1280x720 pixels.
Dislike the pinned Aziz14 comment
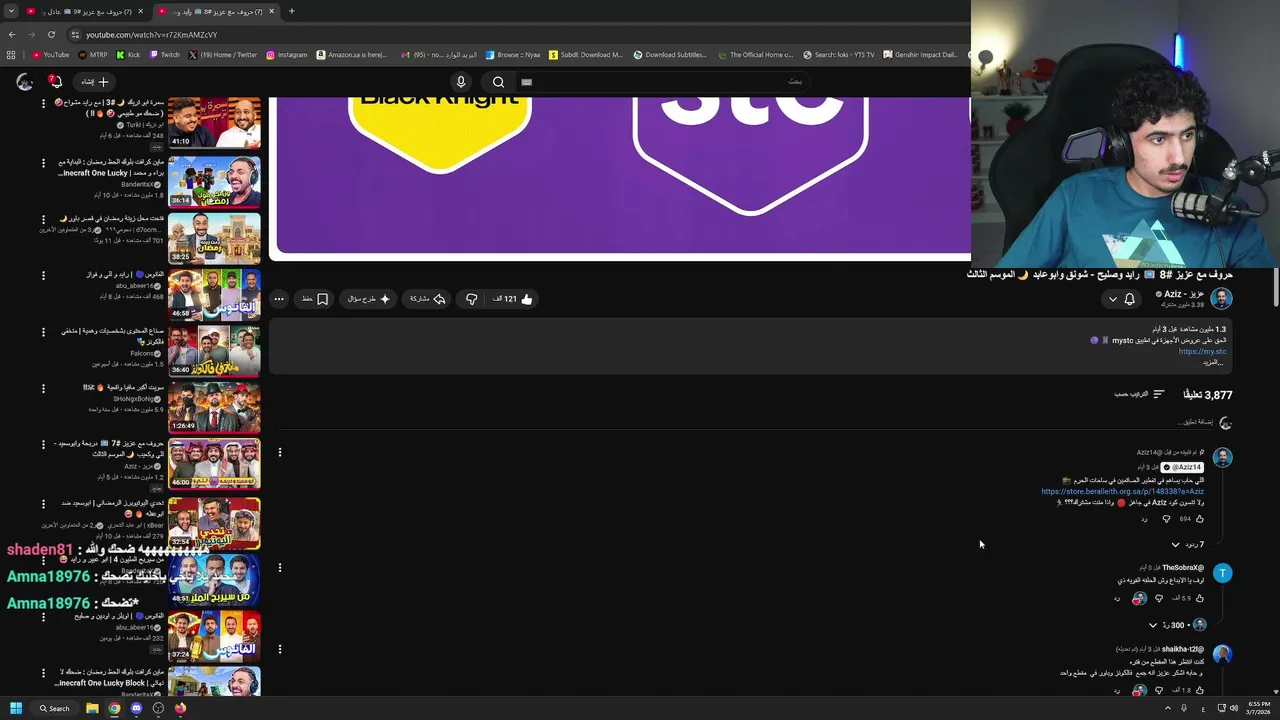tap(1166, 519)
